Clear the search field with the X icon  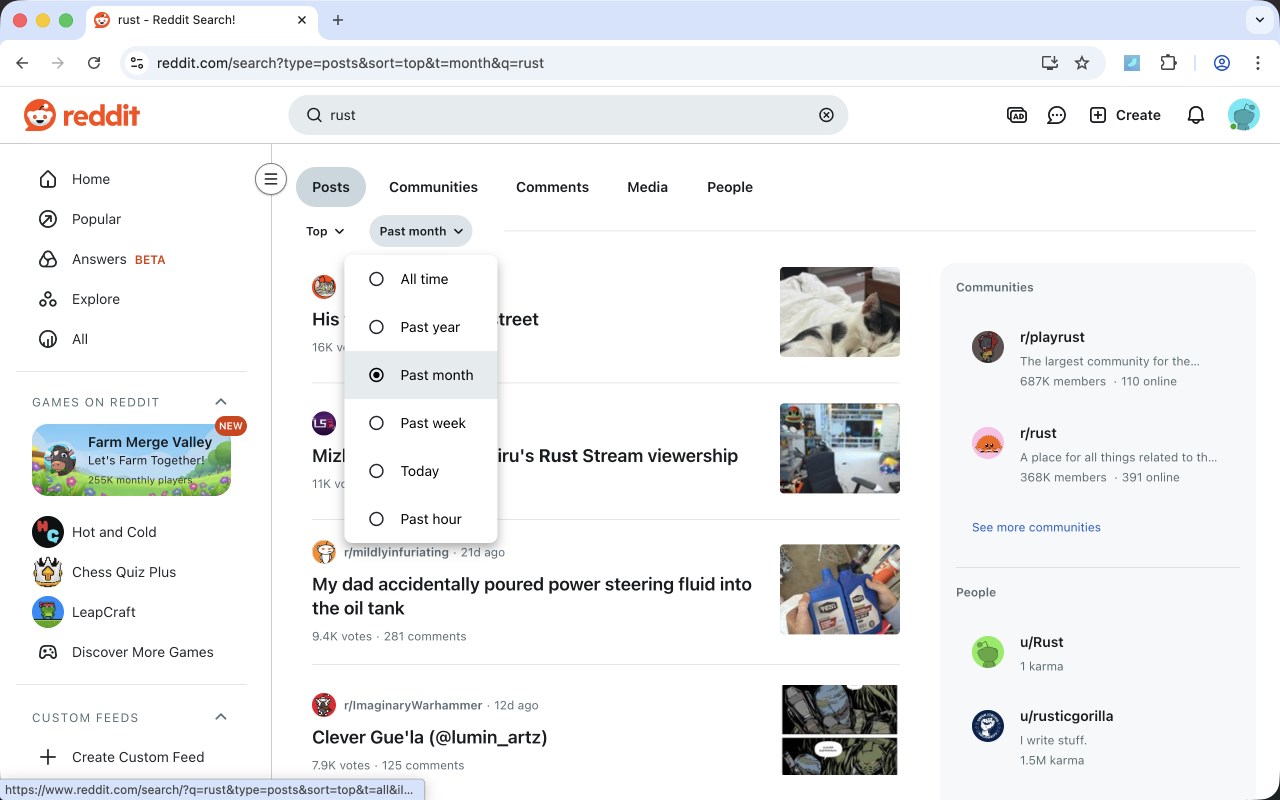(826, 115)
